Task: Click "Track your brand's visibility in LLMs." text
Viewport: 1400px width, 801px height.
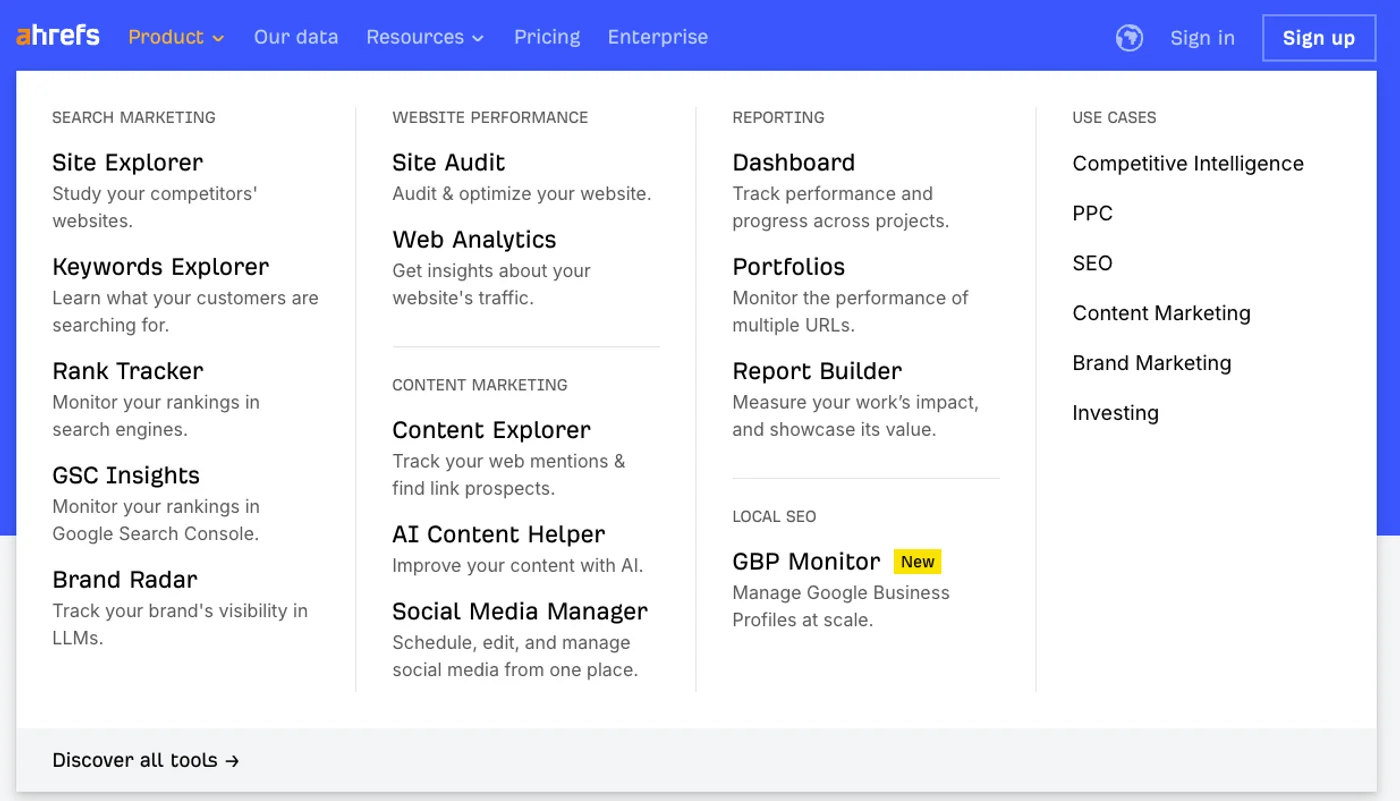Action: point(180,624)
